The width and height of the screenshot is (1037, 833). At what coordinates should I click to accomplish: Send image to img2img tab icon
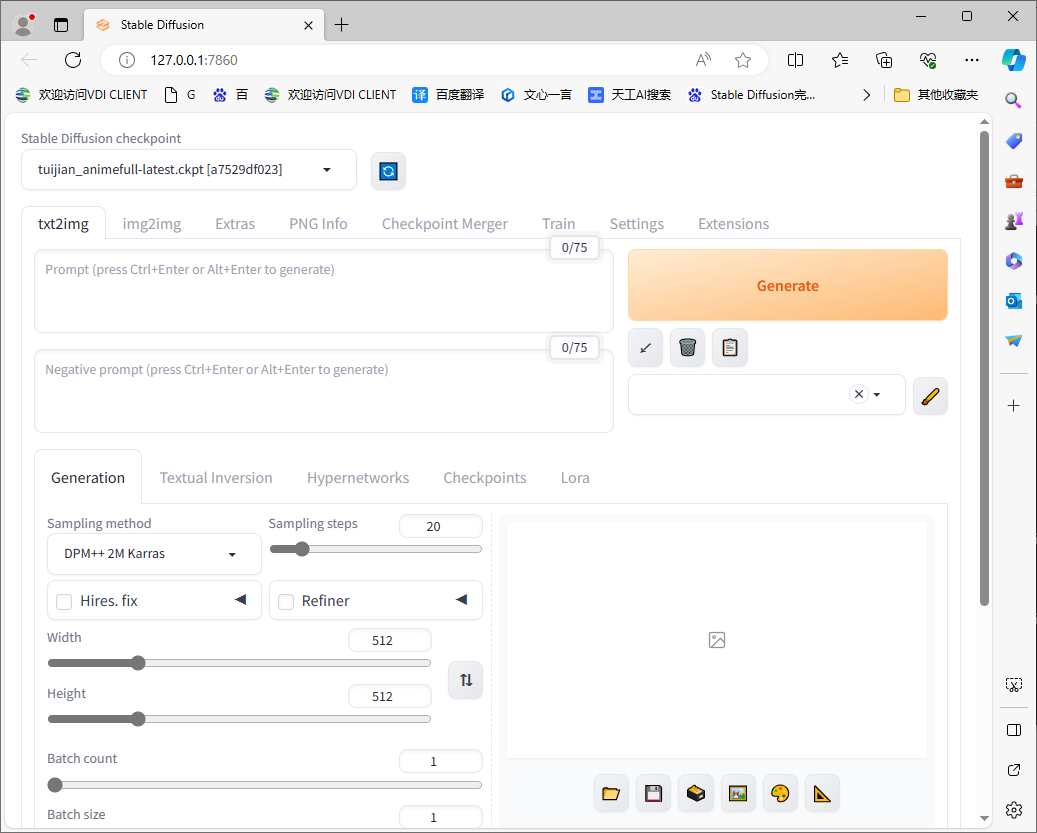[738, 793]
